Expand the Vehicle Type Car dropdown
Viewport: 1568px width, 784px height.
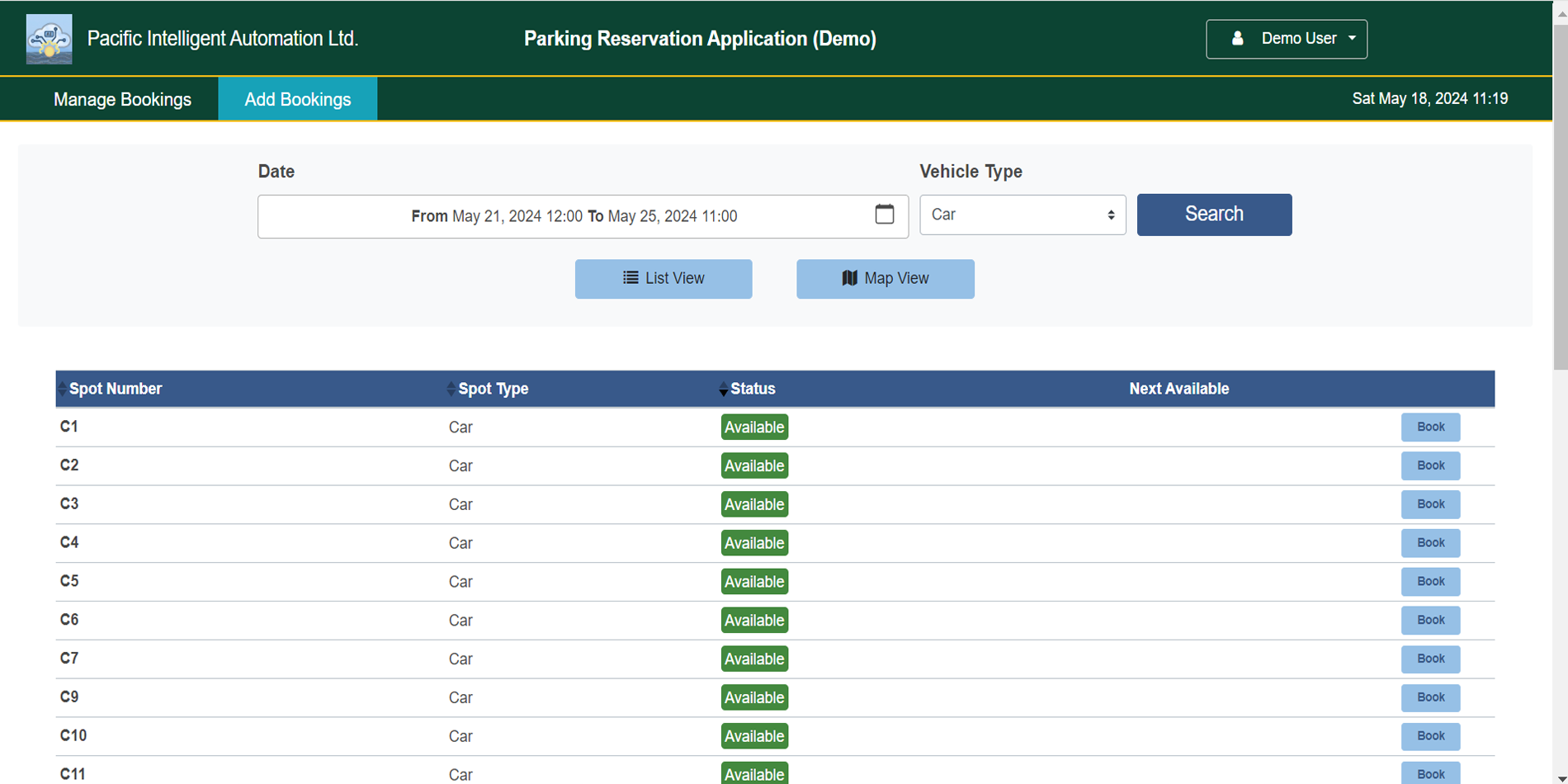1023,215
